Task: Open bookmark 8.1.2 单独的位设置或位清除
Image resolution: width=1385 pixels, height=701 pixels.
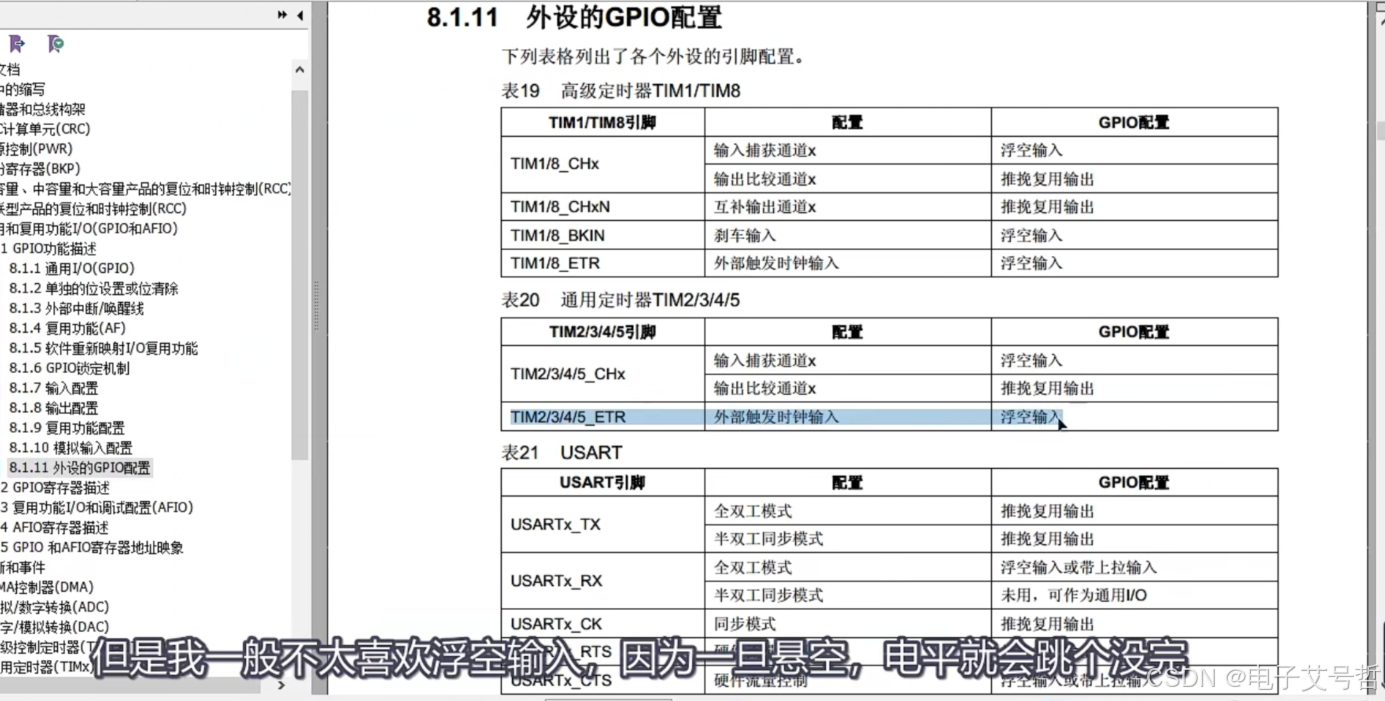Action: tap(94, 288)
